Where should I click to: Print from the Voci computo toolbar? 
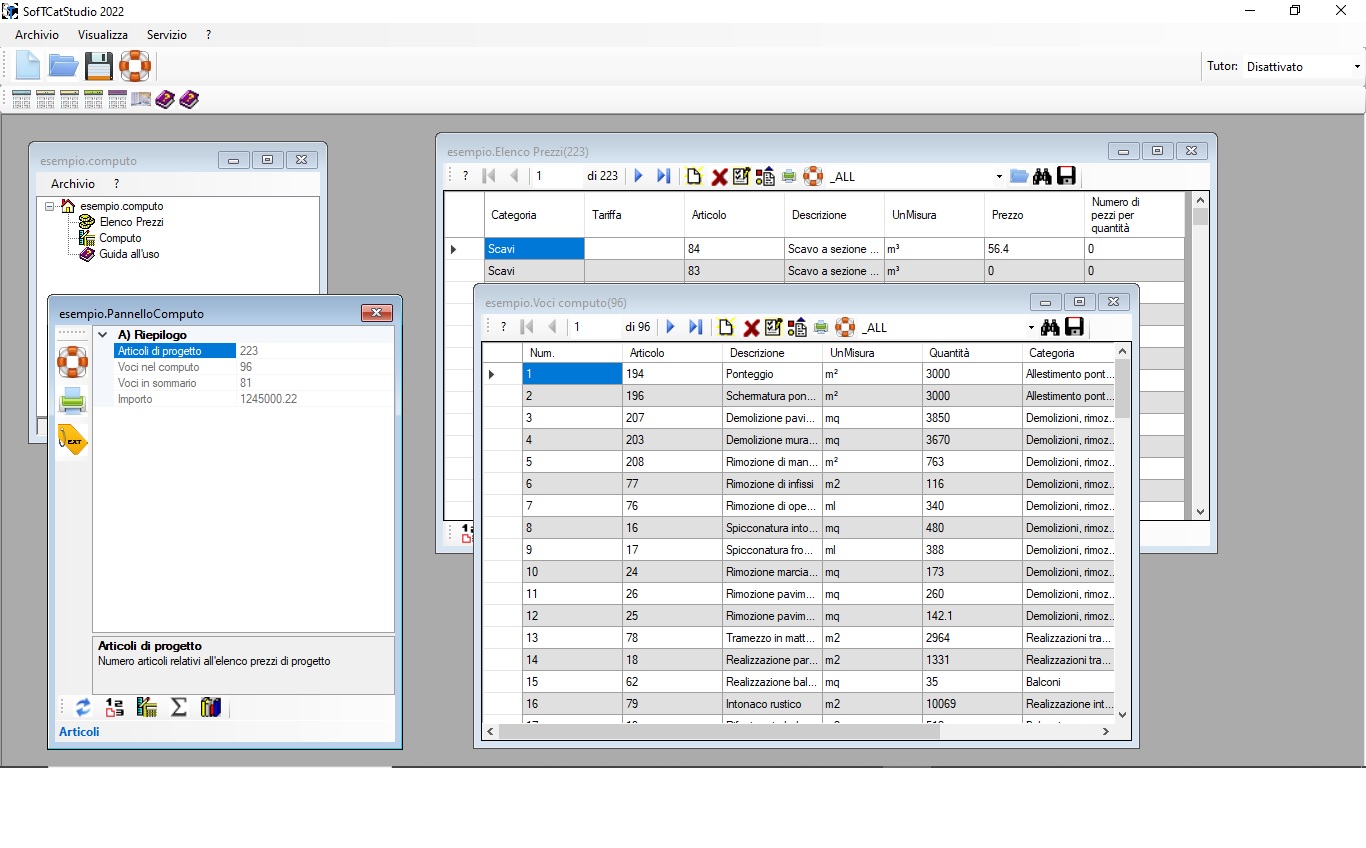tap(821, 327)
